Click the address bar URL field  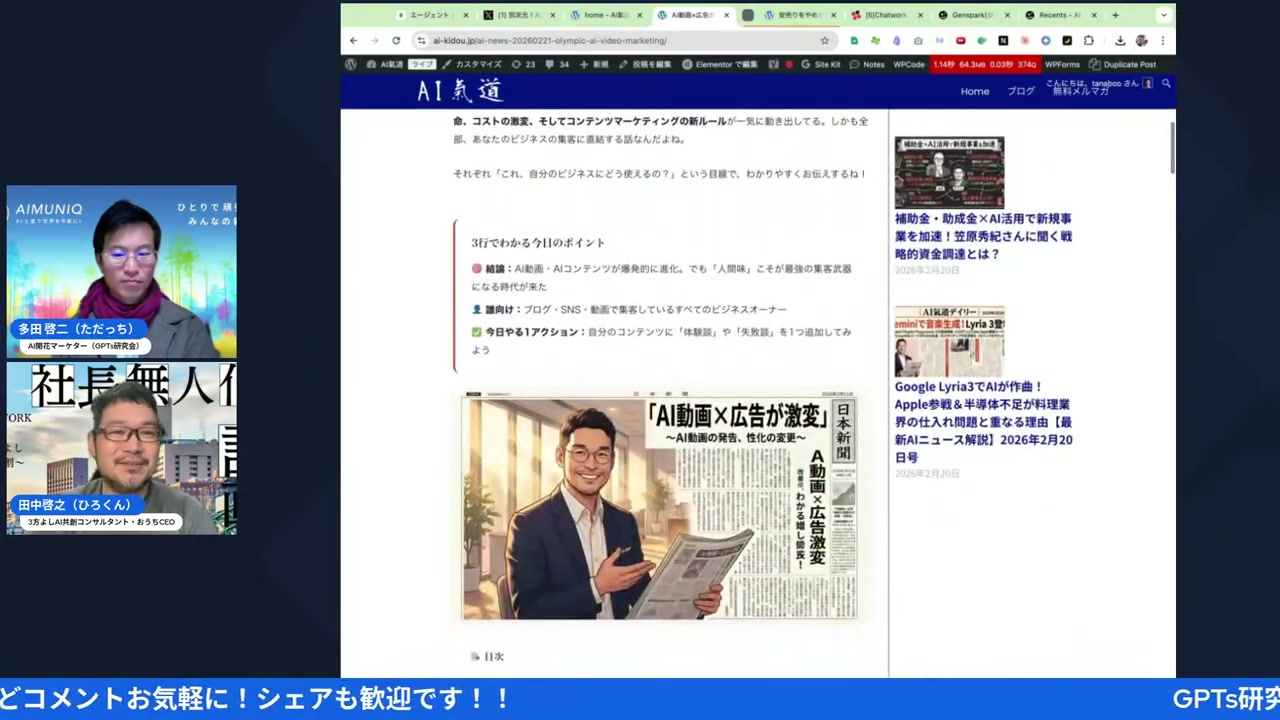(550, 40)
